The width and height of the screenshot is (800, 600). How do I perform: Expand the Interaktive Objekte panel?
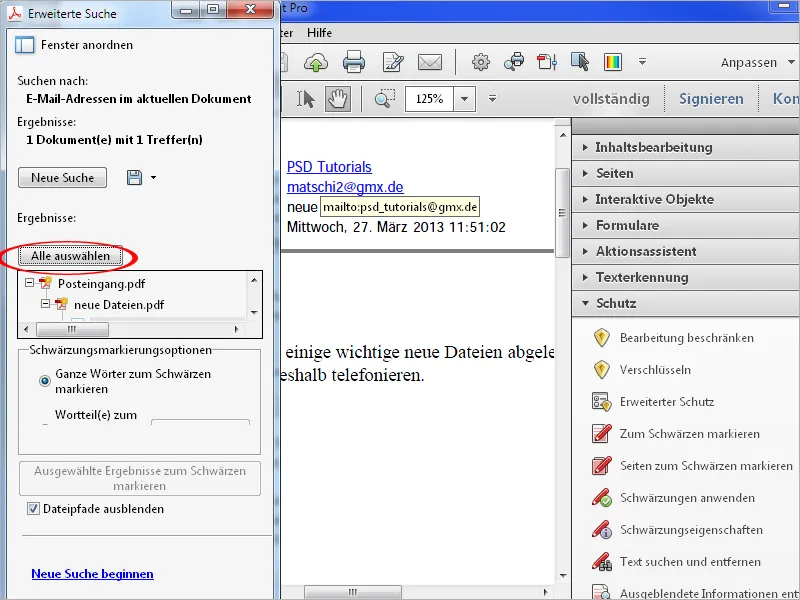click(x=686, y=199)
